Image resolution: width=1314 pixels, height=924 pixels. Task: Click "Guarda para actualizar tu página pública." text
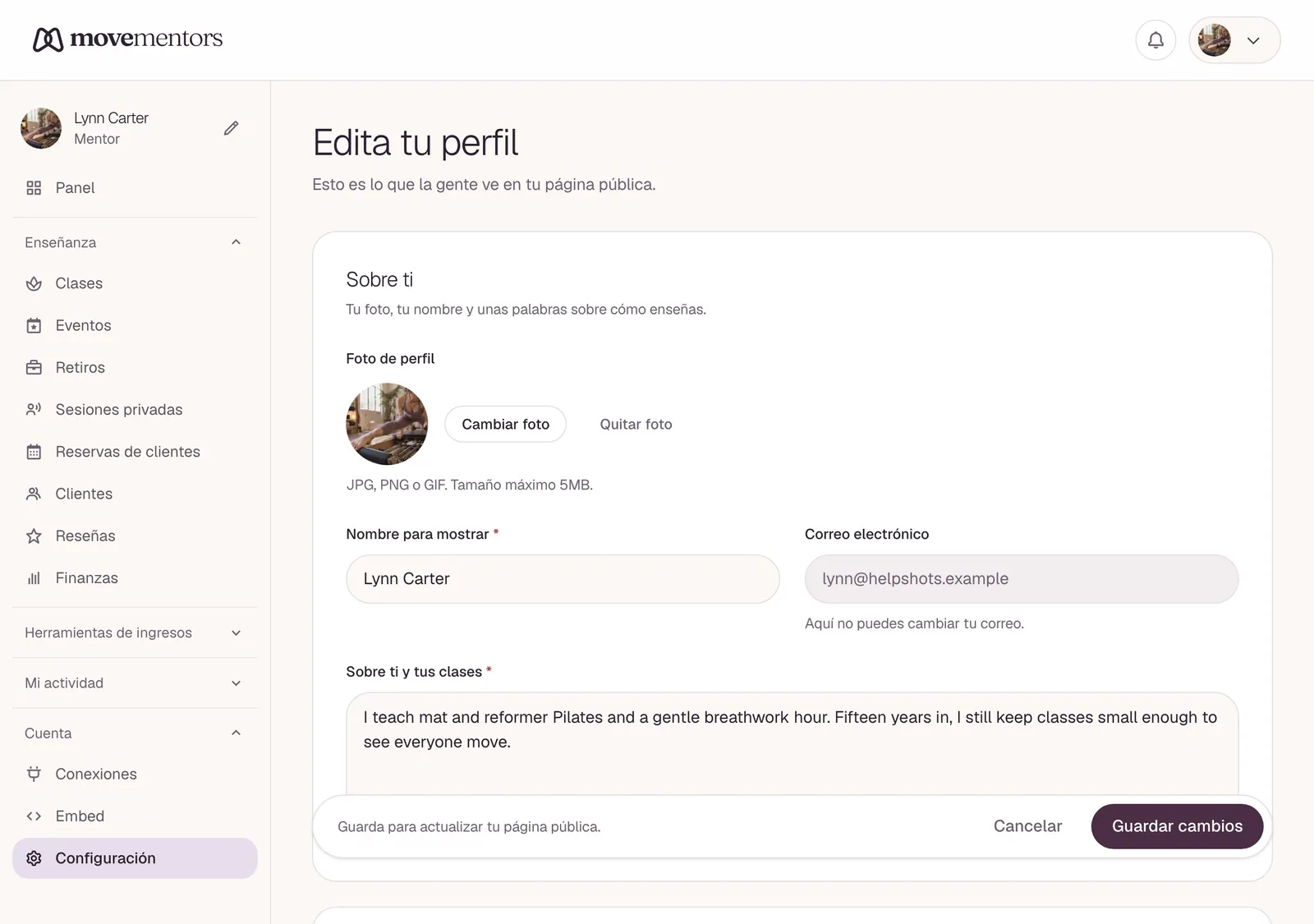point(469,826)
